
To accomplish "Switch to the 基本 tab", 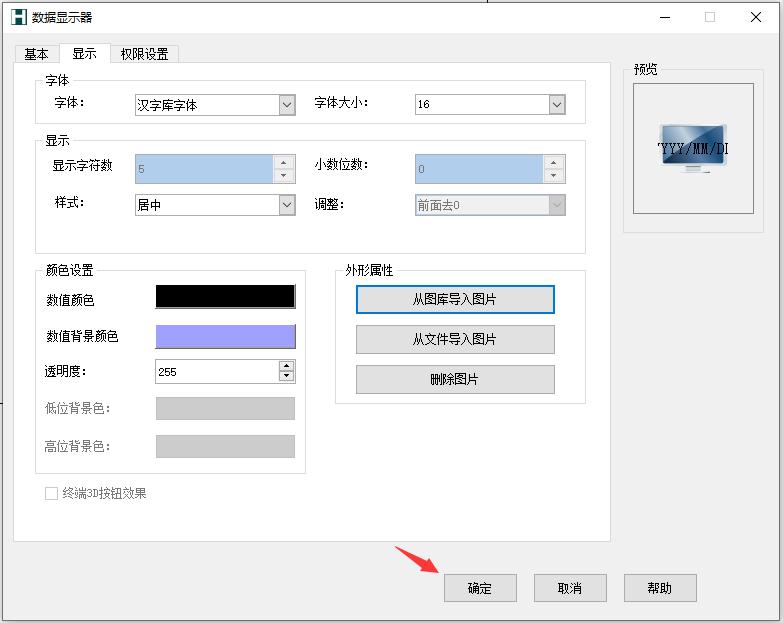I will 36,54.
